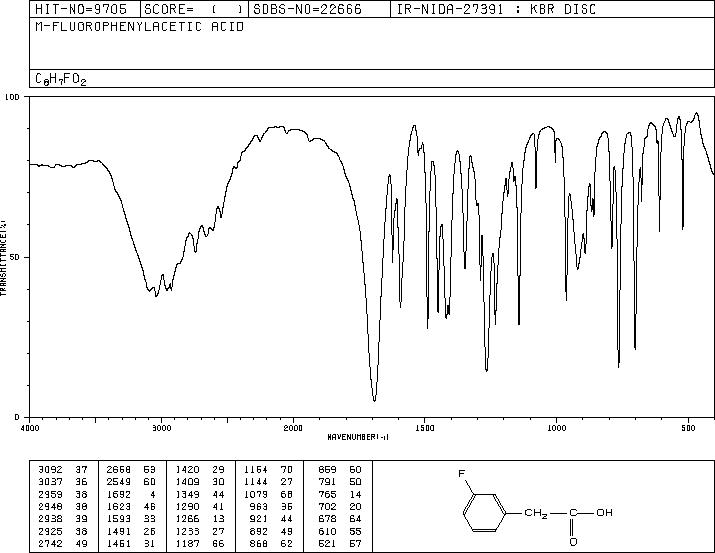Click the 50 y-axis tick label
The image size is (715, 553).
click(15, 258)
